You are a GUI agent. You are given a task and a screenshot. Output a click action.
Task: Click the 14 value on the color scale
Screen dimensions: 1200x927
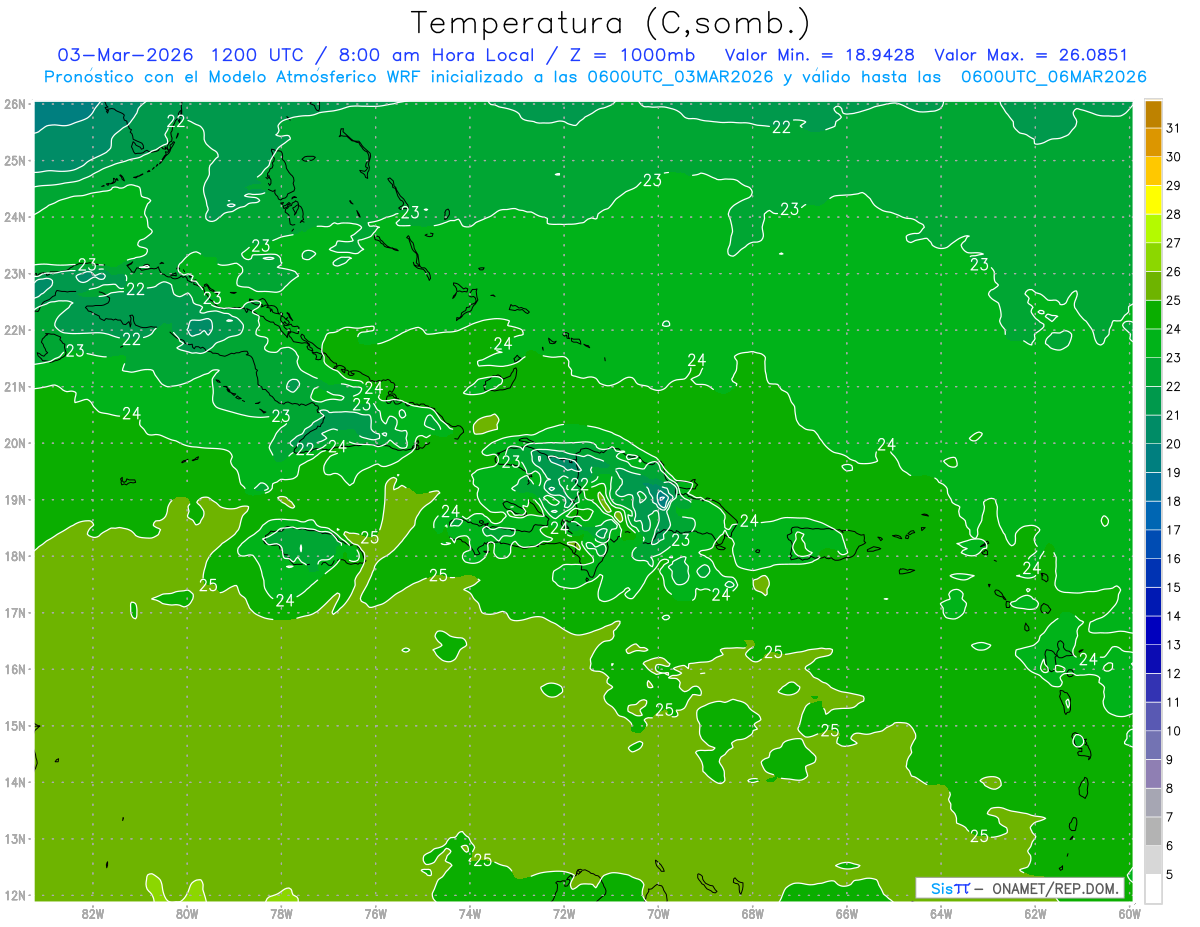1174,616
